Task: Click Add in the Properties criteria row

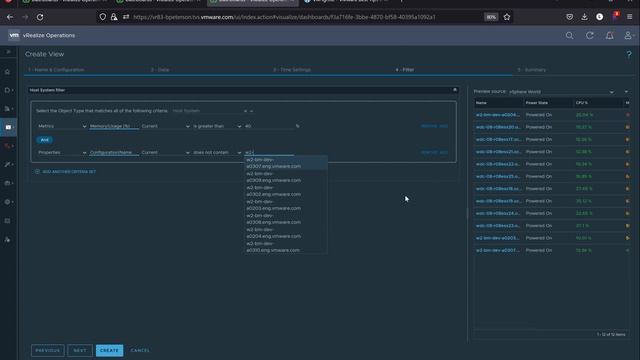Action: [444, 152]
